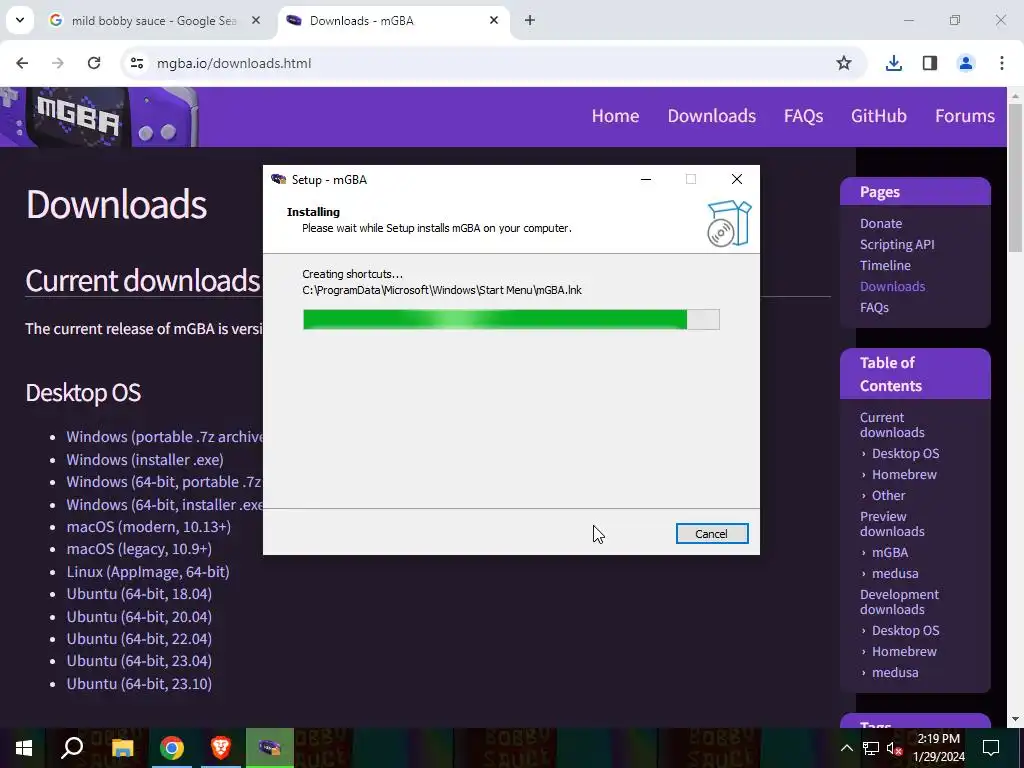
Task: Open the taskbar clock showing 2:19 PM
Action: [938, 748]
